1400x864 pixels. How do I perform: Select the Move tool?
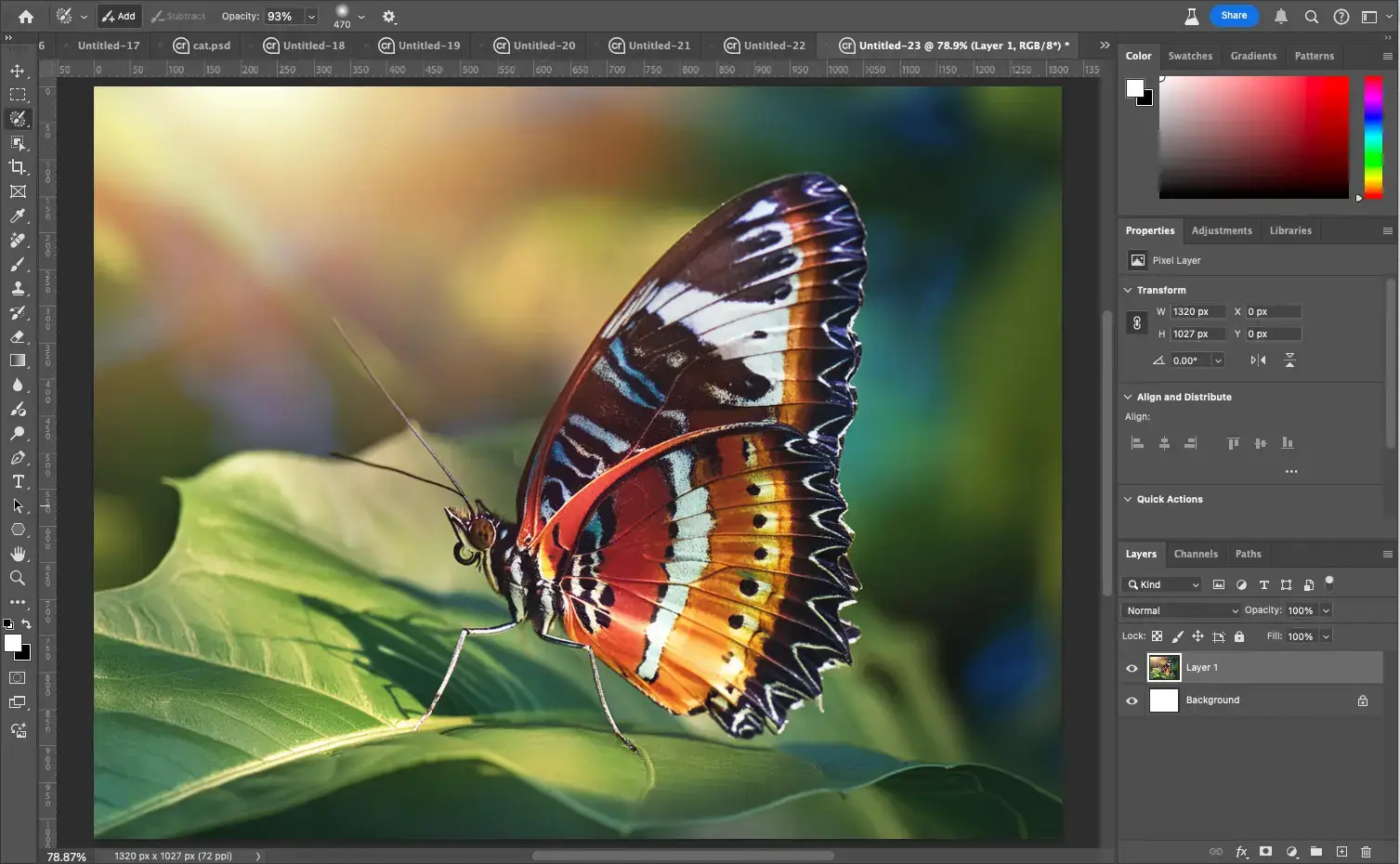18,70
